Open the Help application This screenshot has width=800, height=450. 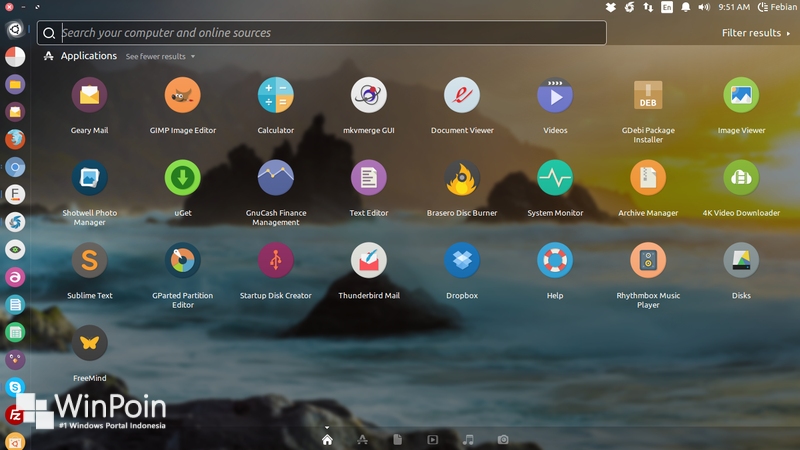click(555, 261)
